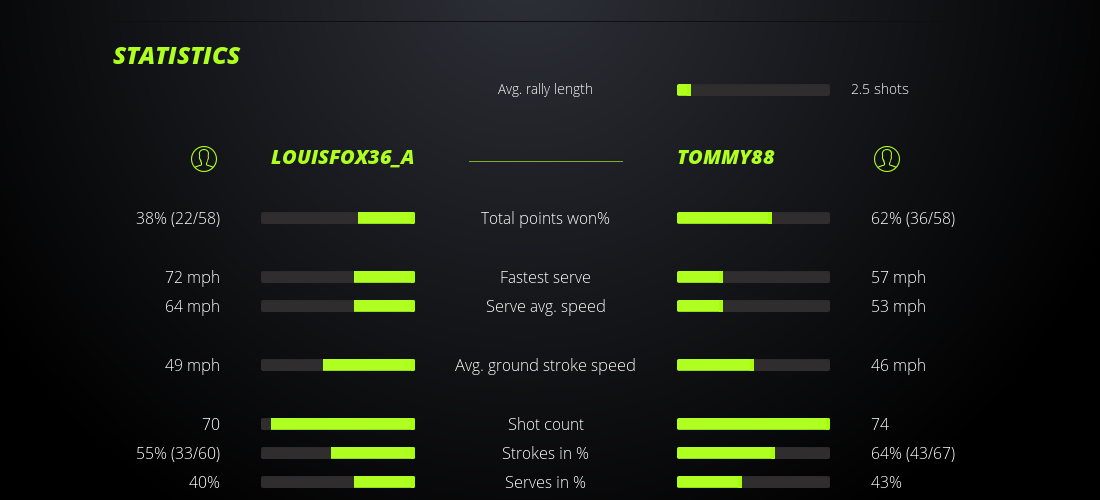Click the Serves in % label
This screenshot has height=500, width=1100.
[545, 482]
